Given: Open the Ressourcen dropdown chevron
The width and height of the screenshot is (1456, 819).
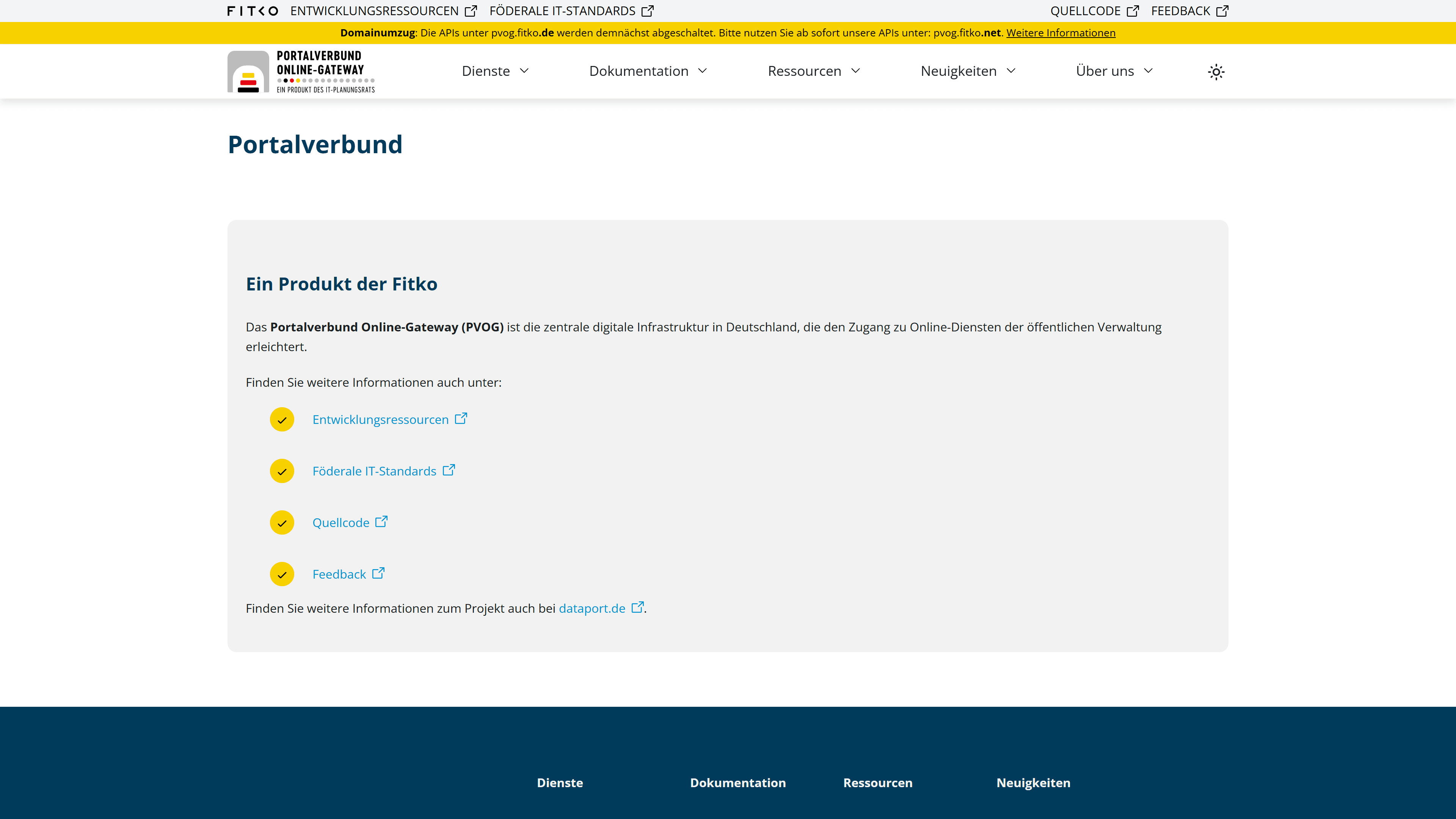Looking at the screenshot, I should pyautogui.click(x=856, y=71).
